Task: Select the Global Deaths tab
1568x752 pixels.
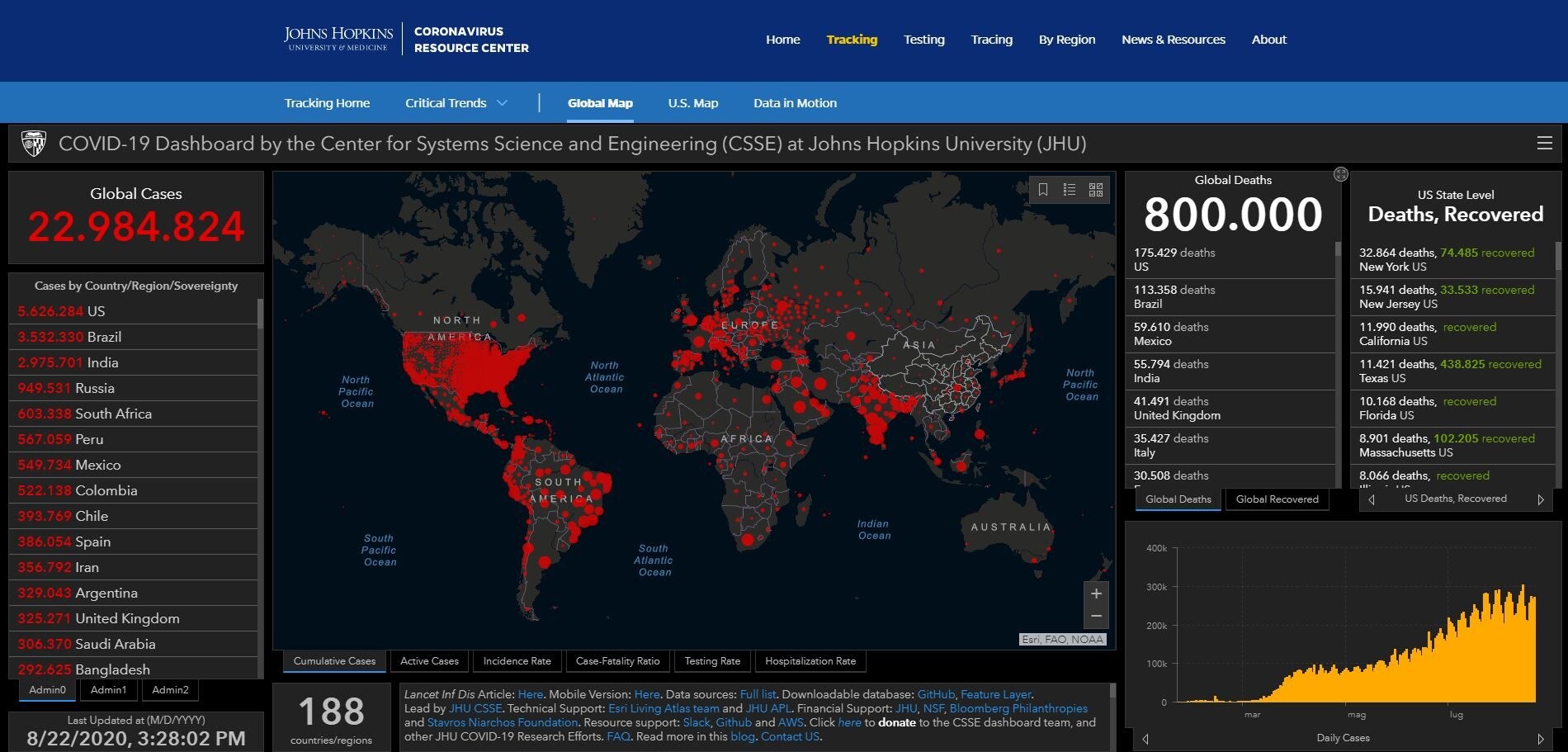Action: coord(1178,499)
